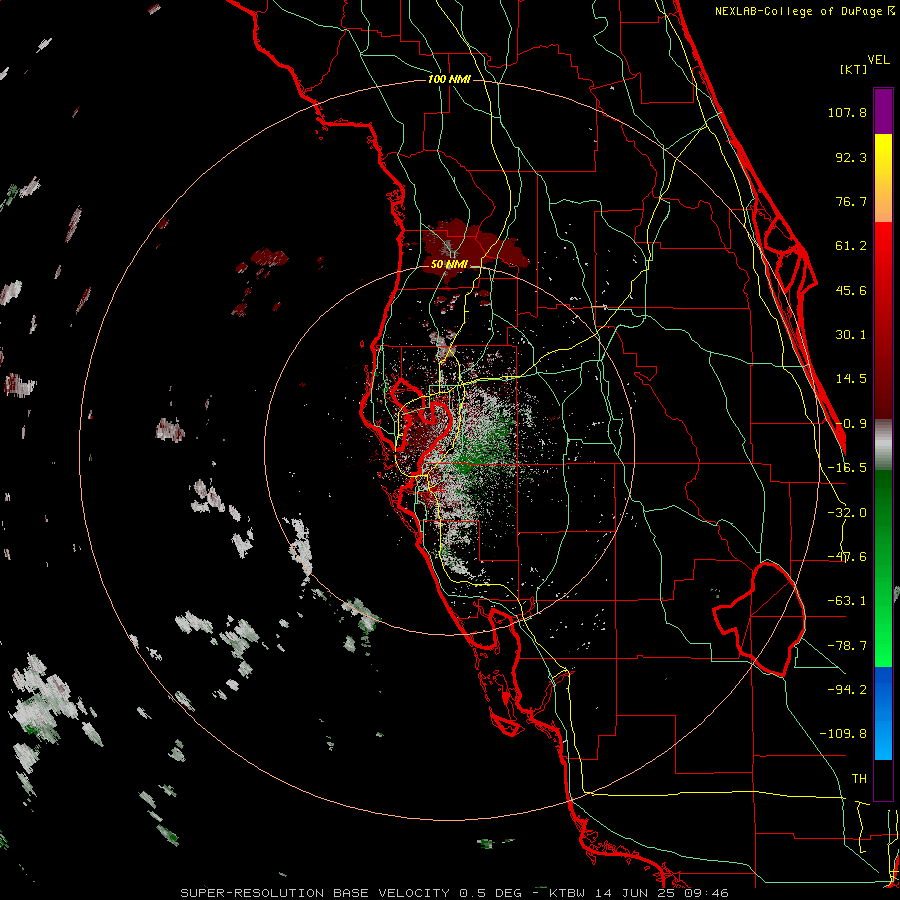
Task: Select the 45.6 scale value
Action: pos(851,290)
